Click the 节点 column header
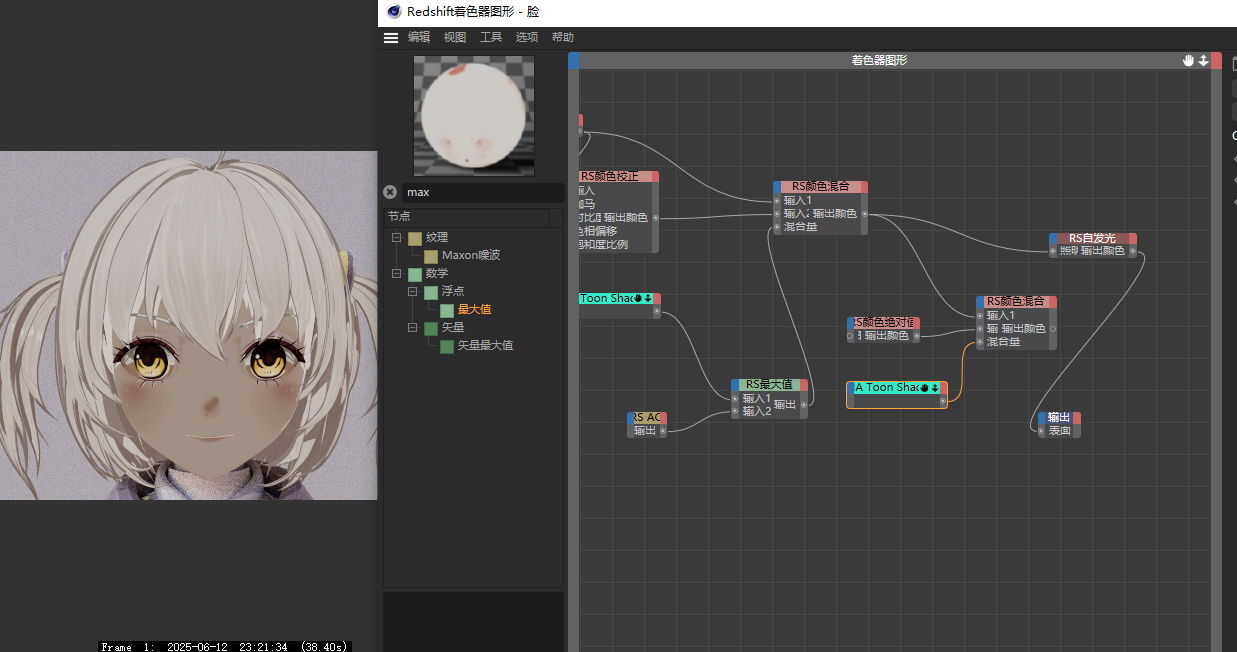The image size is (1237, 652). (467, 217)
